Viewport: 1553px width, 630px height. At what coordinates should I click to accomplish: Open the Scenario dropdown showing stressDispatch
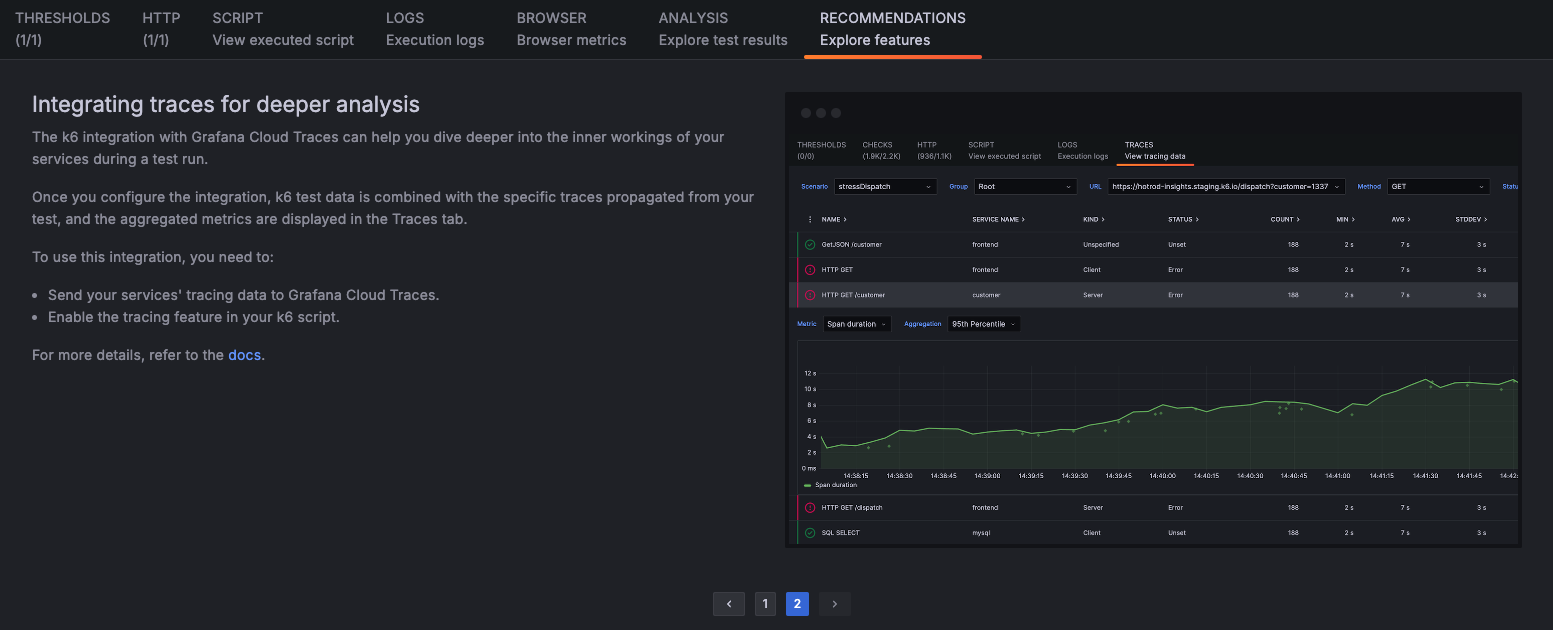click(x=885, y=186)
